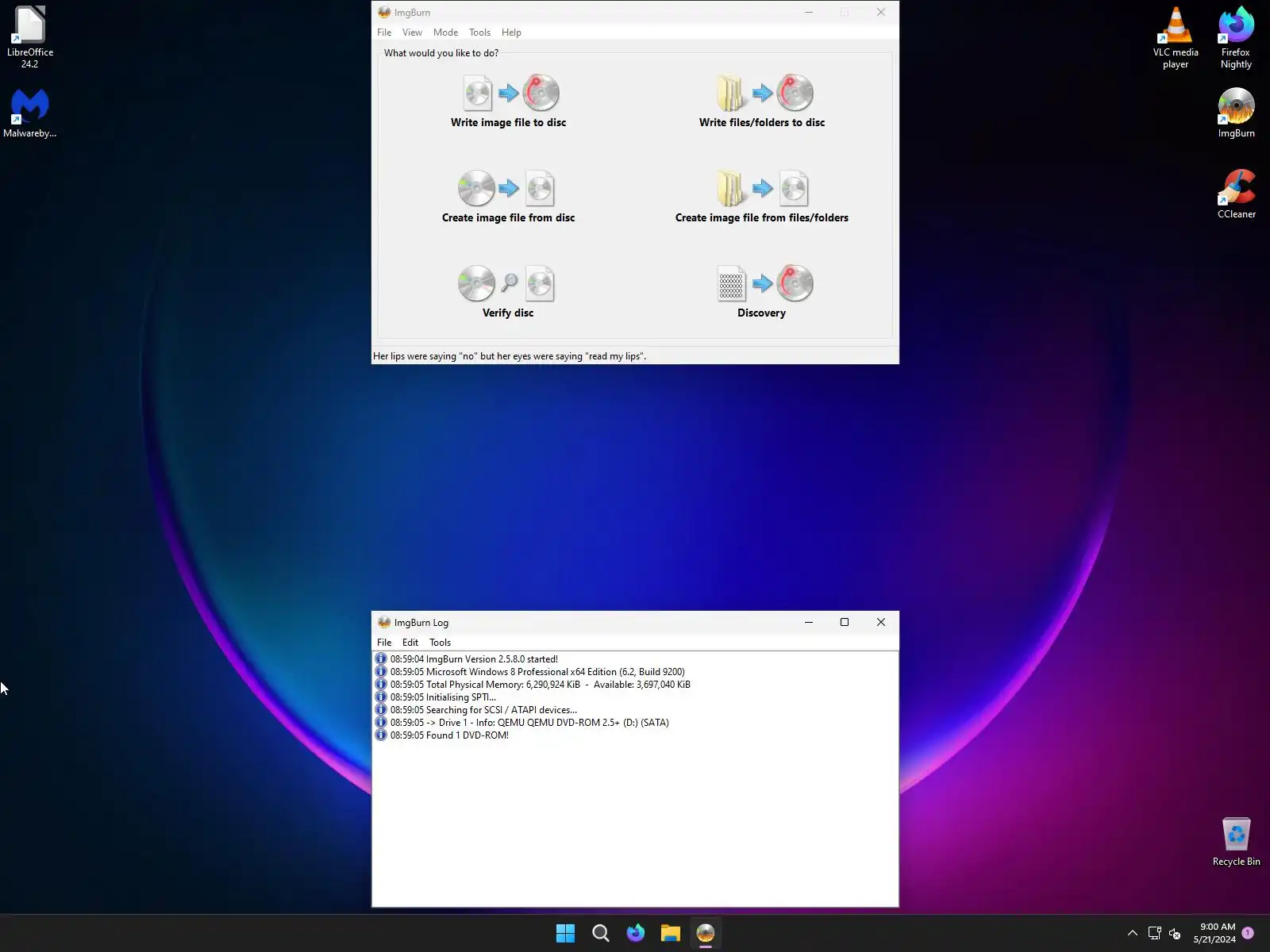Choose Create image file from disc

click(x=508, y=197)
